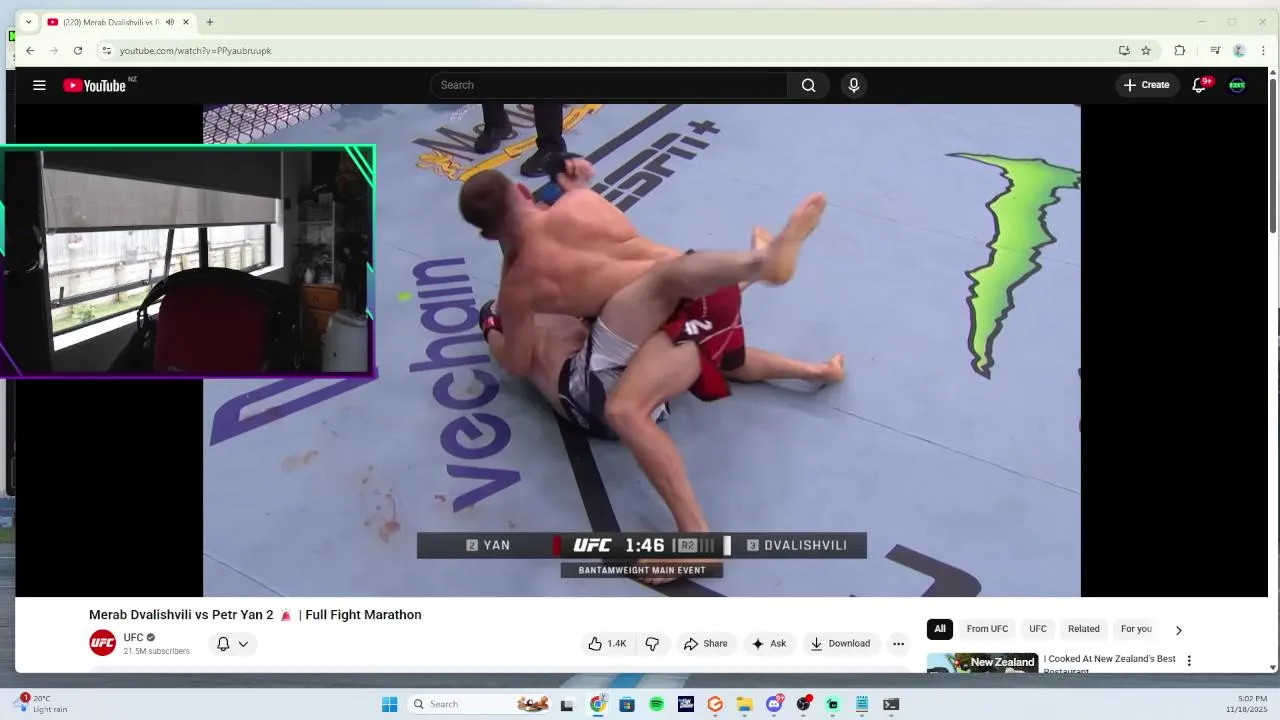1280x720 pixels.
Task: Switch to the Merab Dvalishvili browser tab
Action: 110,22
